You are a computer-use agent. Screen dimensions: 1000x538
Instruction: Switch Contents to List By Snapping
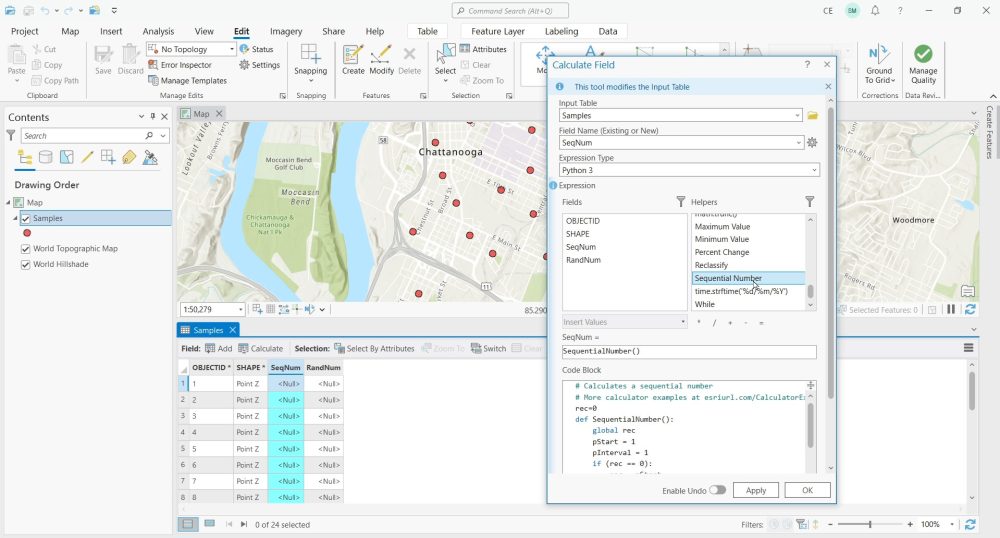click(x=108, y=157)
